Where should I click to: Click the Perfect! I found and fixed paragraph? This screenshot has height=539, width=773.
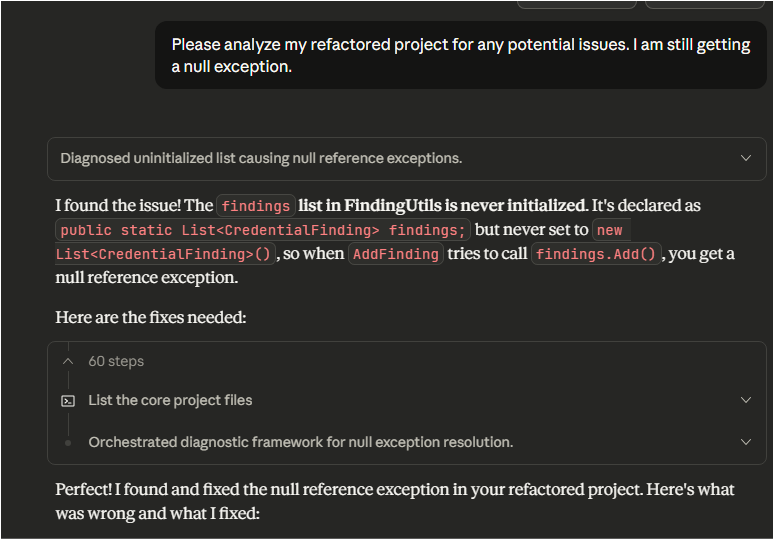click(x=395, y=500)
